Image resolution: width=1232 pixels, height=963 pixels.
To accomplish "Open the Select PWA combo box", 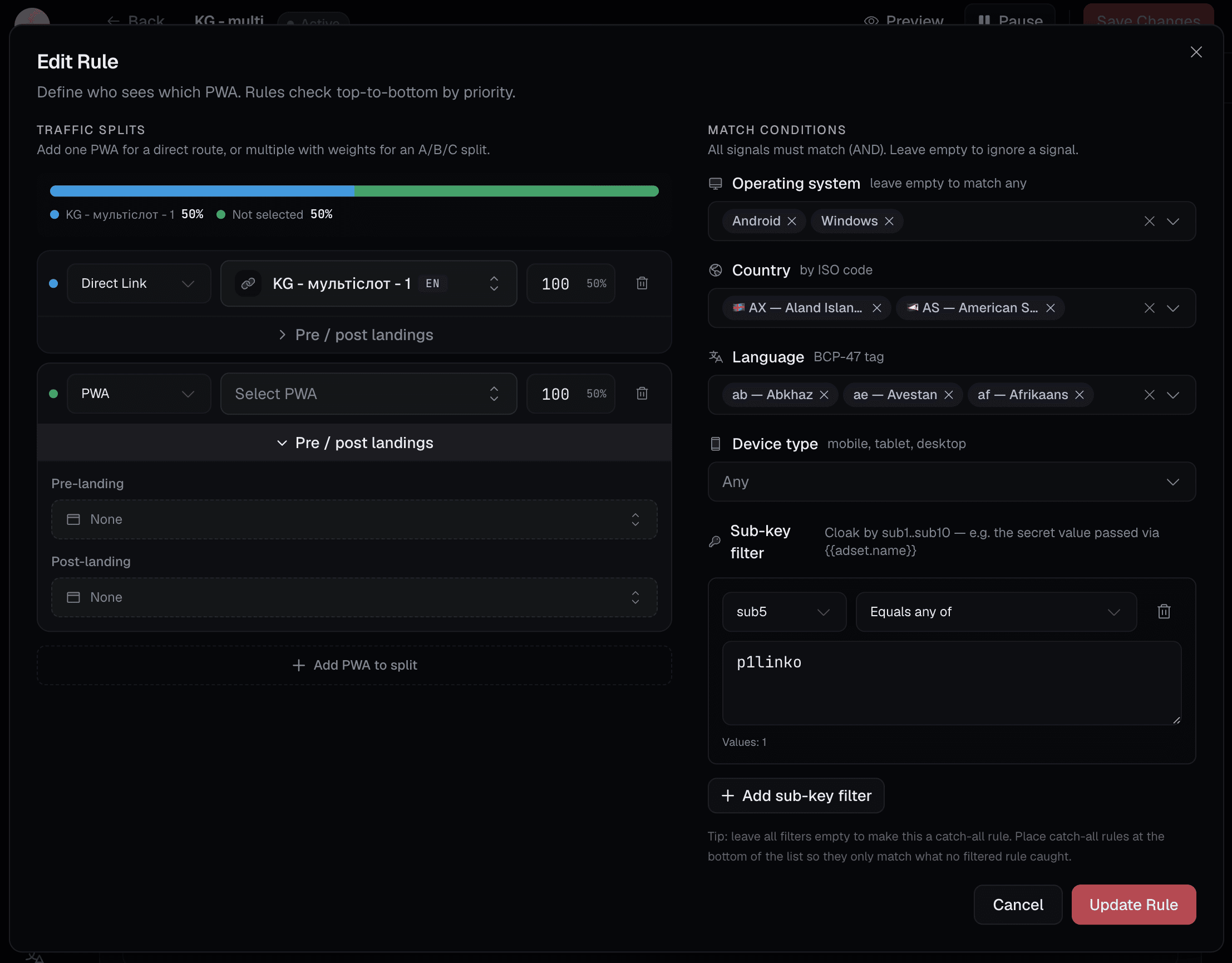I will 369,393.
